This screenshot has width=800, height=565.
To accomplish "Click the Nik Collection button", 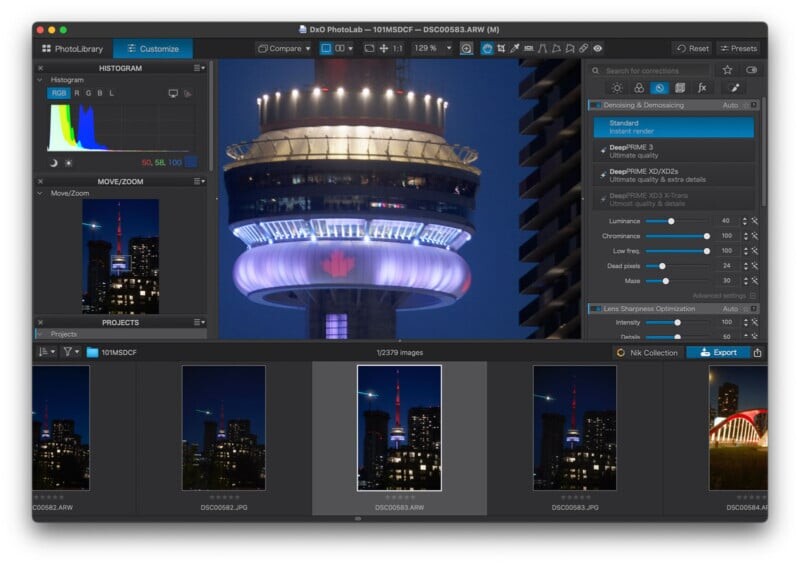I will [647, 352].
